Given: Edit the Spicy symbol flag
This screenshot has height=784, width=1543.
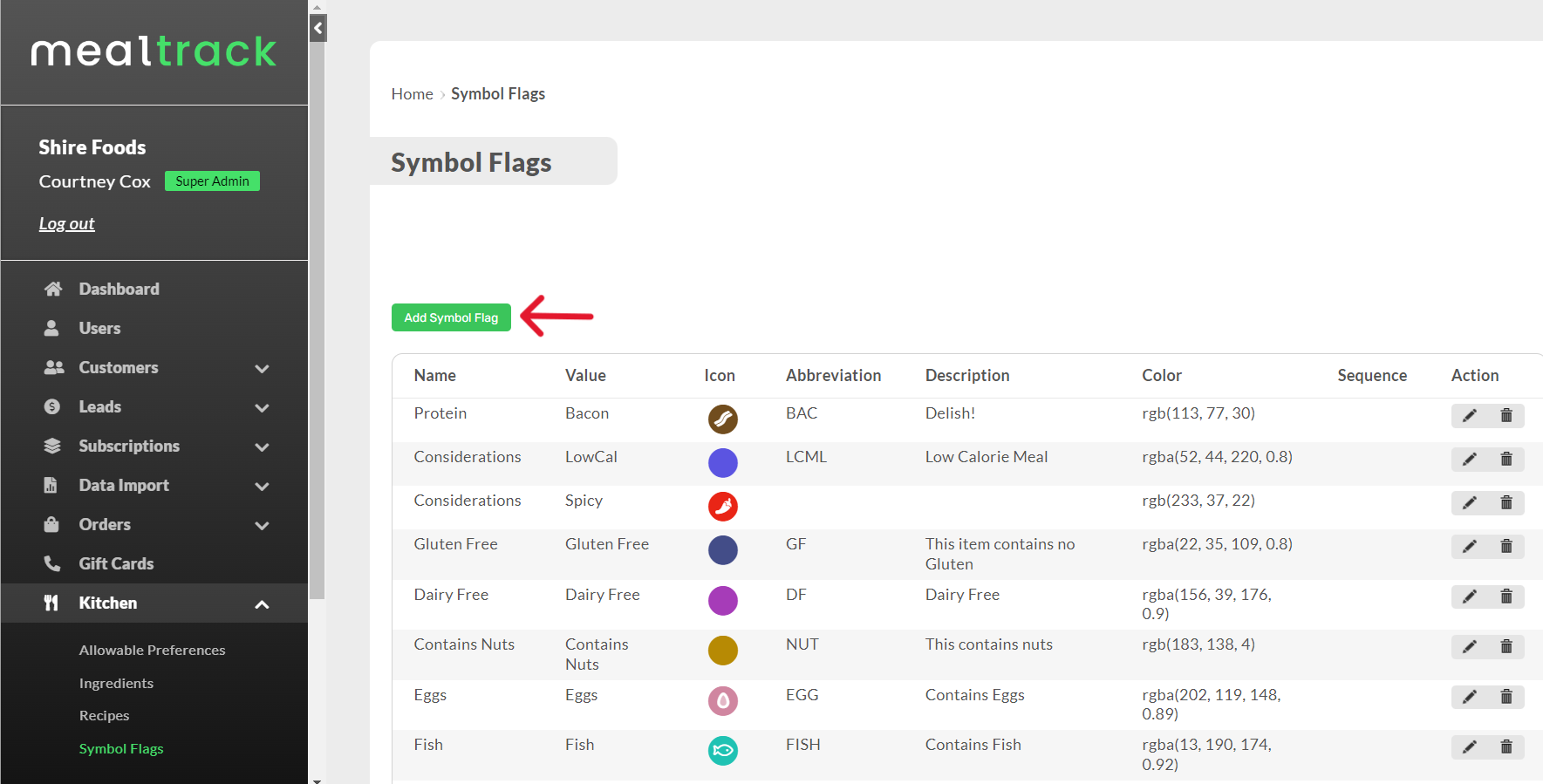Looking at the screenshot, I should (1470, 503).
